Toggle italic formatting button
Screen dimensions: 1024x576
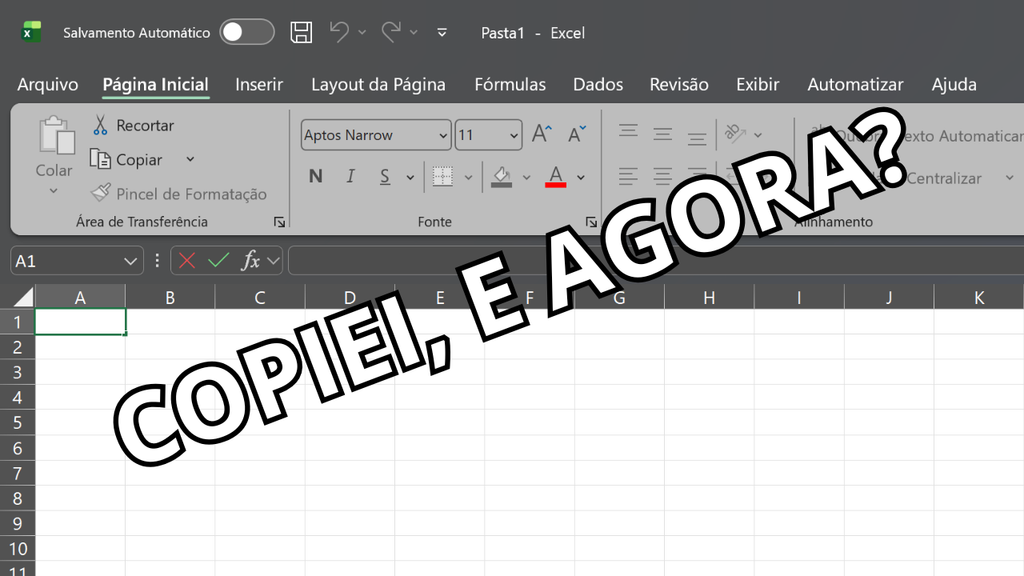pos(351,176)
